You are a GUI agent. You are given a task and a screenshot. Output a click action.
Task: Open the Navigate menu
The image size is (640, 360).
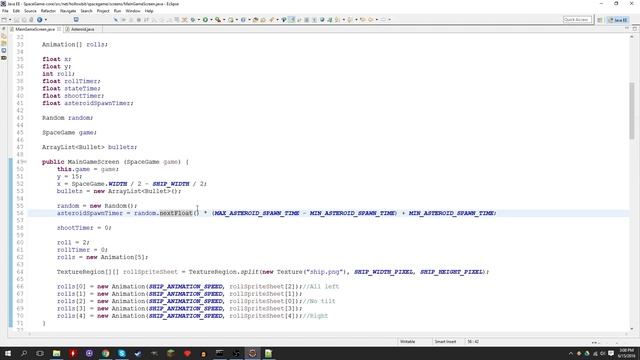pyautogui.click(x=68, y=11)
